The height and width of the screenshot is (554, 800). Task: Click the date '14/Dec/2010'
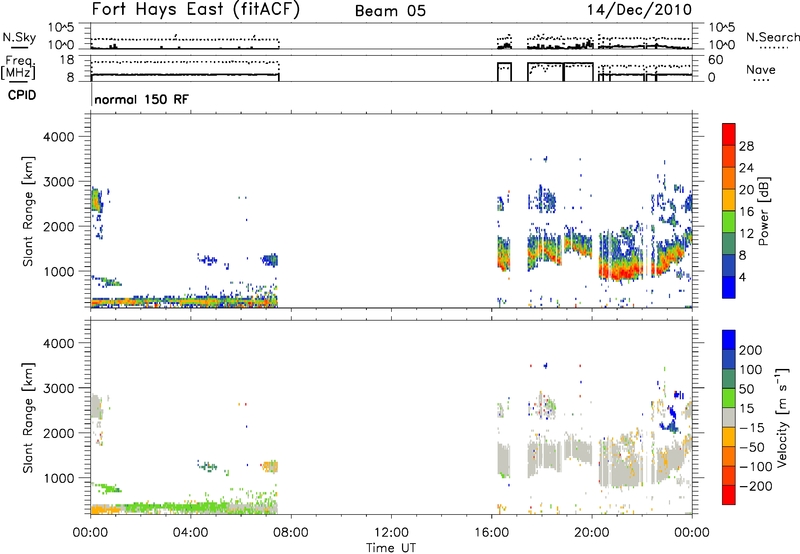coord(639,9)
